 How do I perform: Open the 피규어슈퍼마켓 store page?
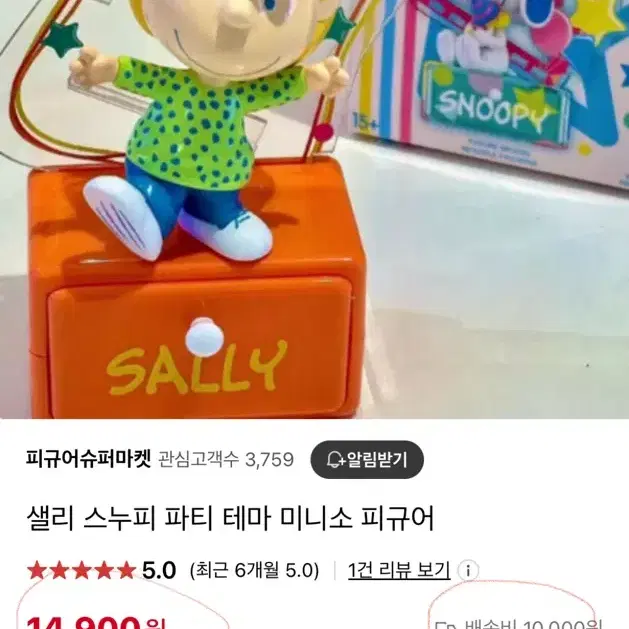[x=88, y=459]
